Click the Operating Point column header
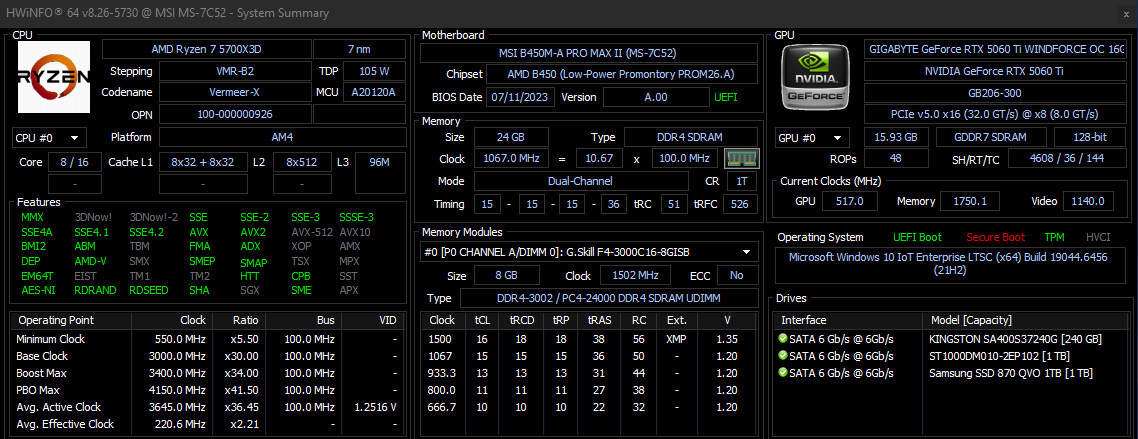 click(x=71, y=320)
